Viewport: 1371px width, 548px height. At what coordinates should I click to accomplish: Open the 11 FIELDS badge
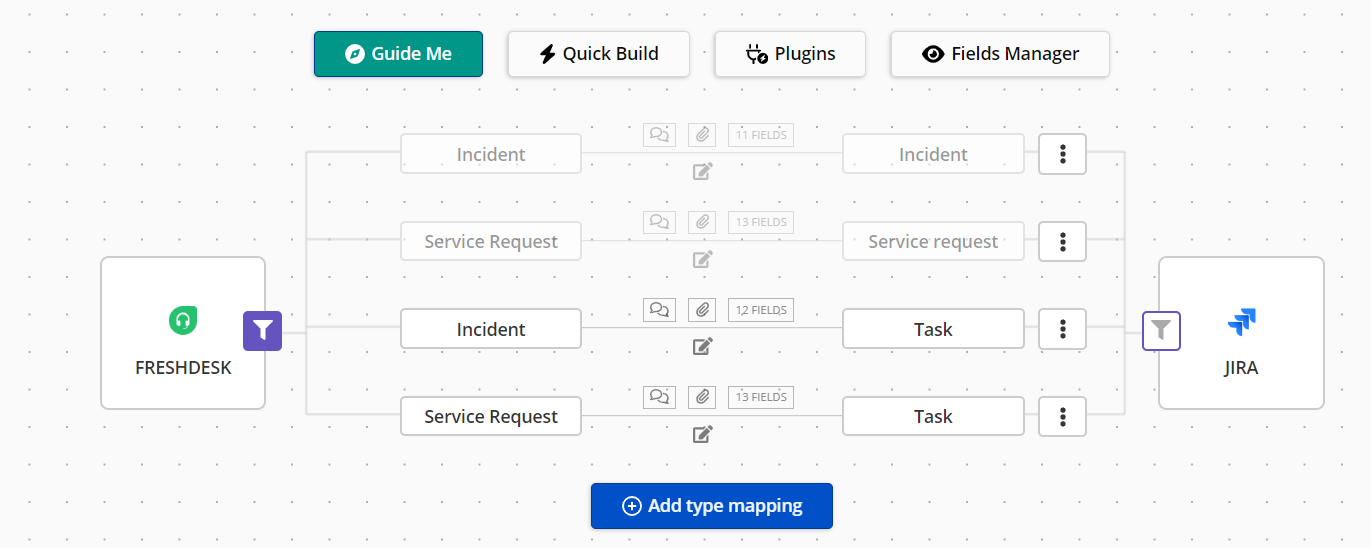[x=761, y=135]
